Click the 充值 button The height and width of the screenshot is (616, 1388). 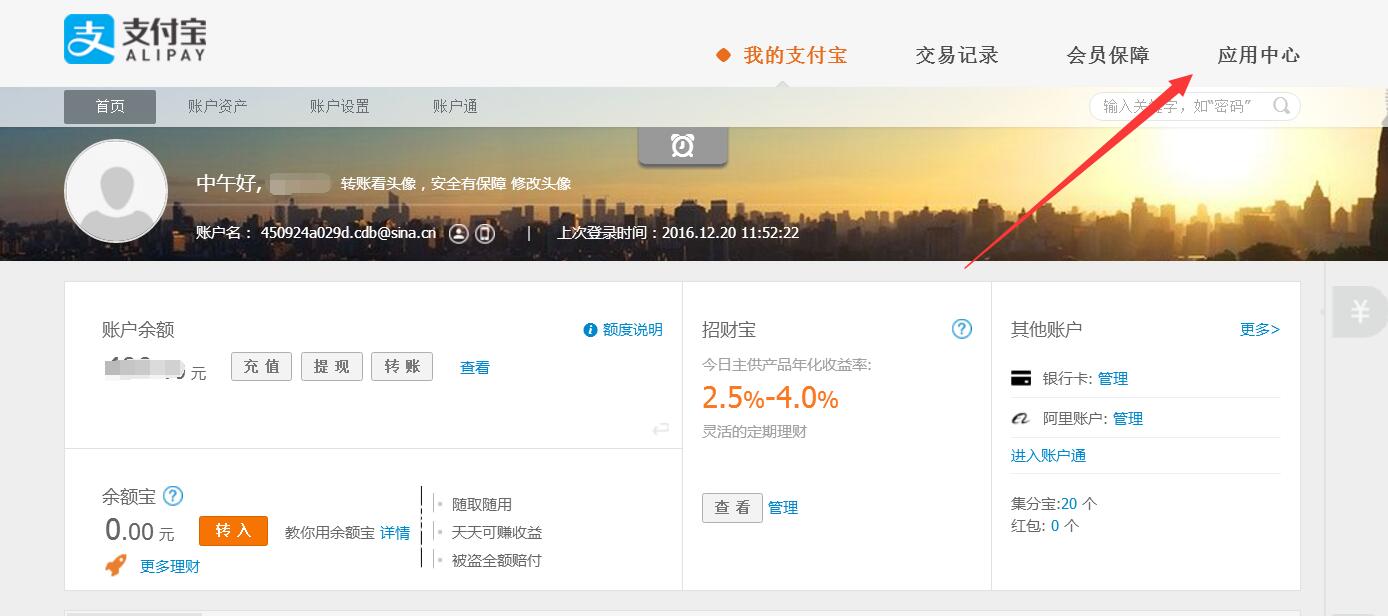pyautogui.click(x=261, y=366)
